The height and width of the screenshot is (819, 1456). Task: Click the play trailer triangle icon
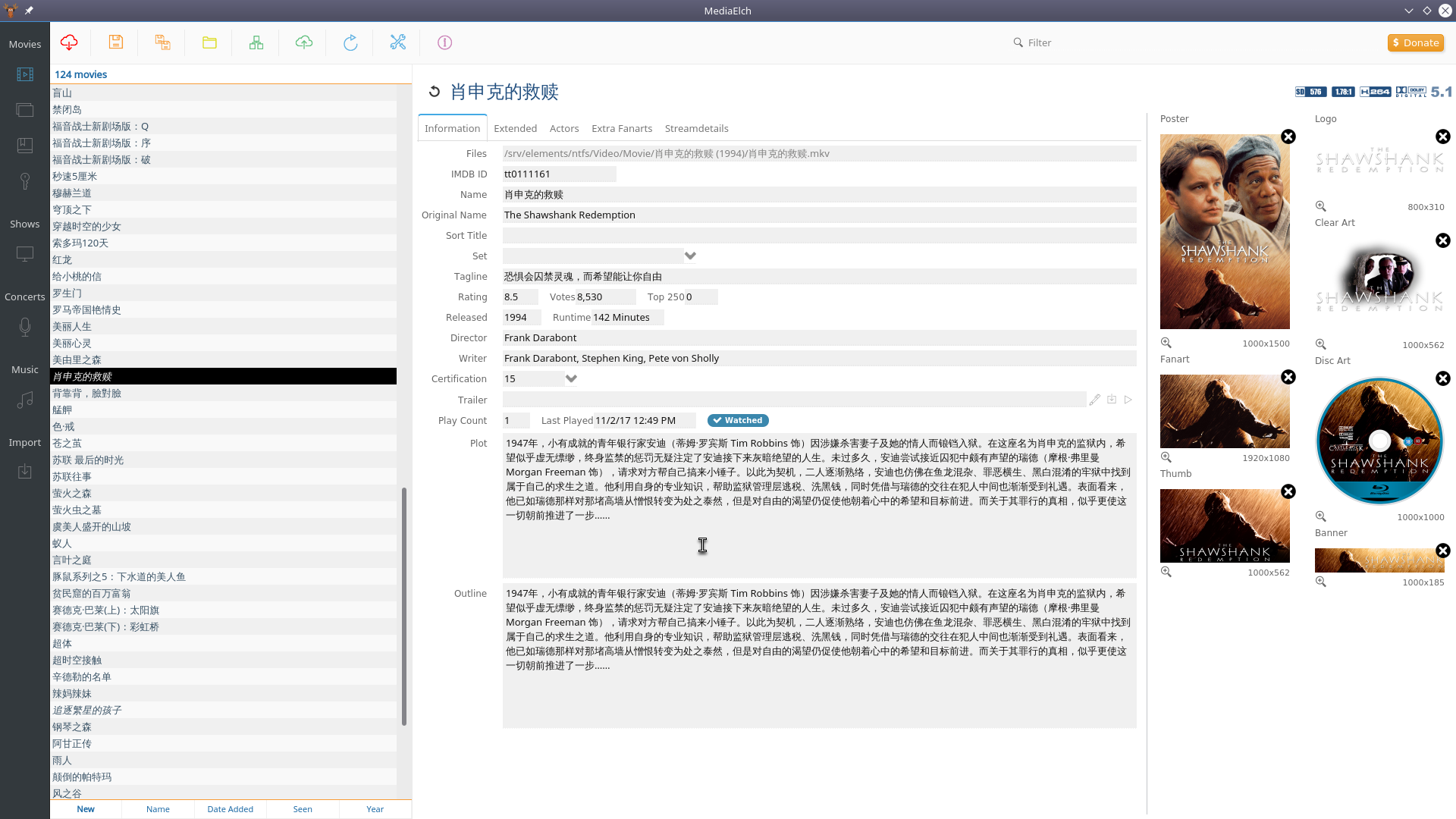(1128, 400)
